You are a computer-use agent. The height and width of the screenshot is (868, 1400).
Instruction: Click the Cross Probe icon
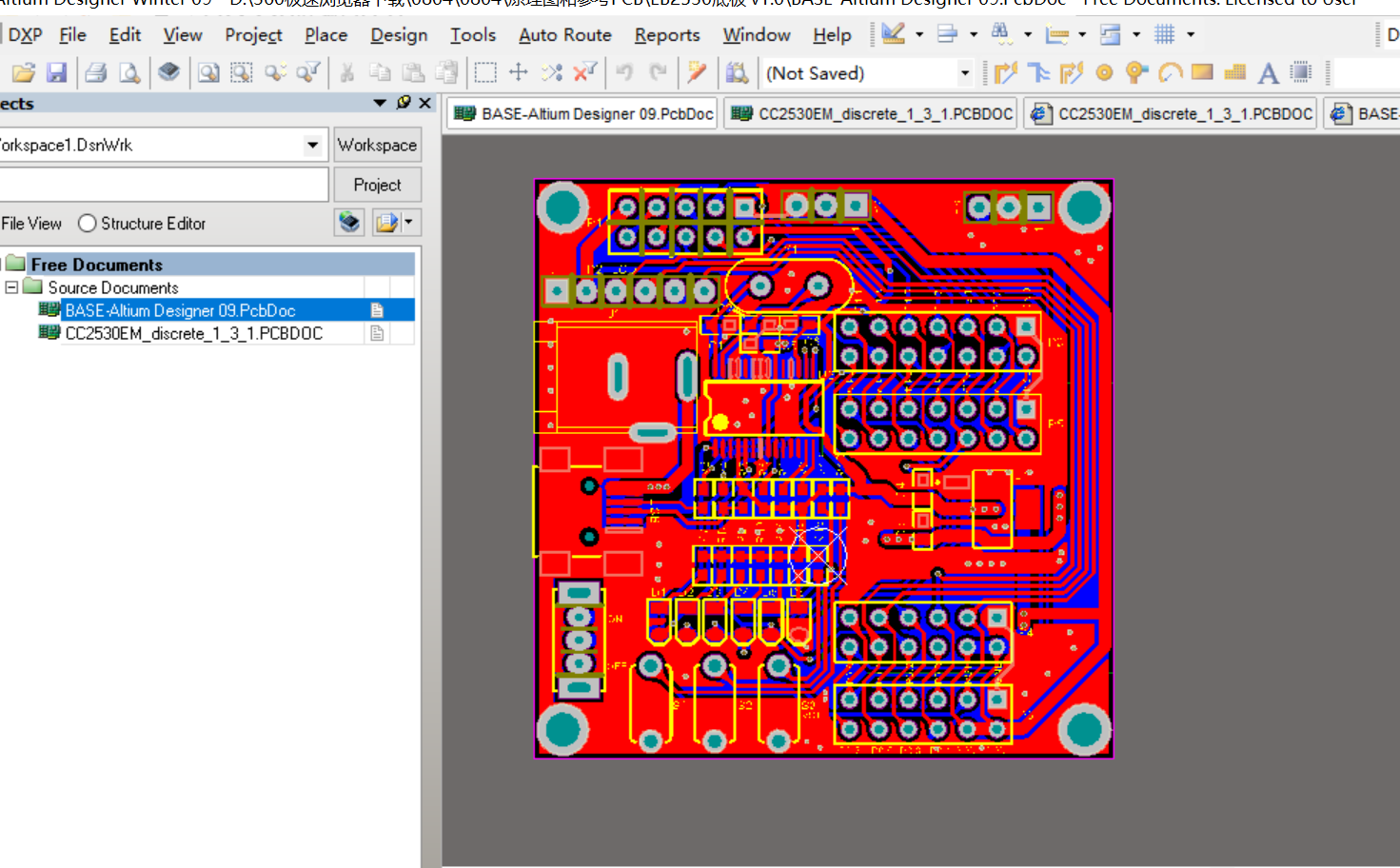(x=697, y=72)
